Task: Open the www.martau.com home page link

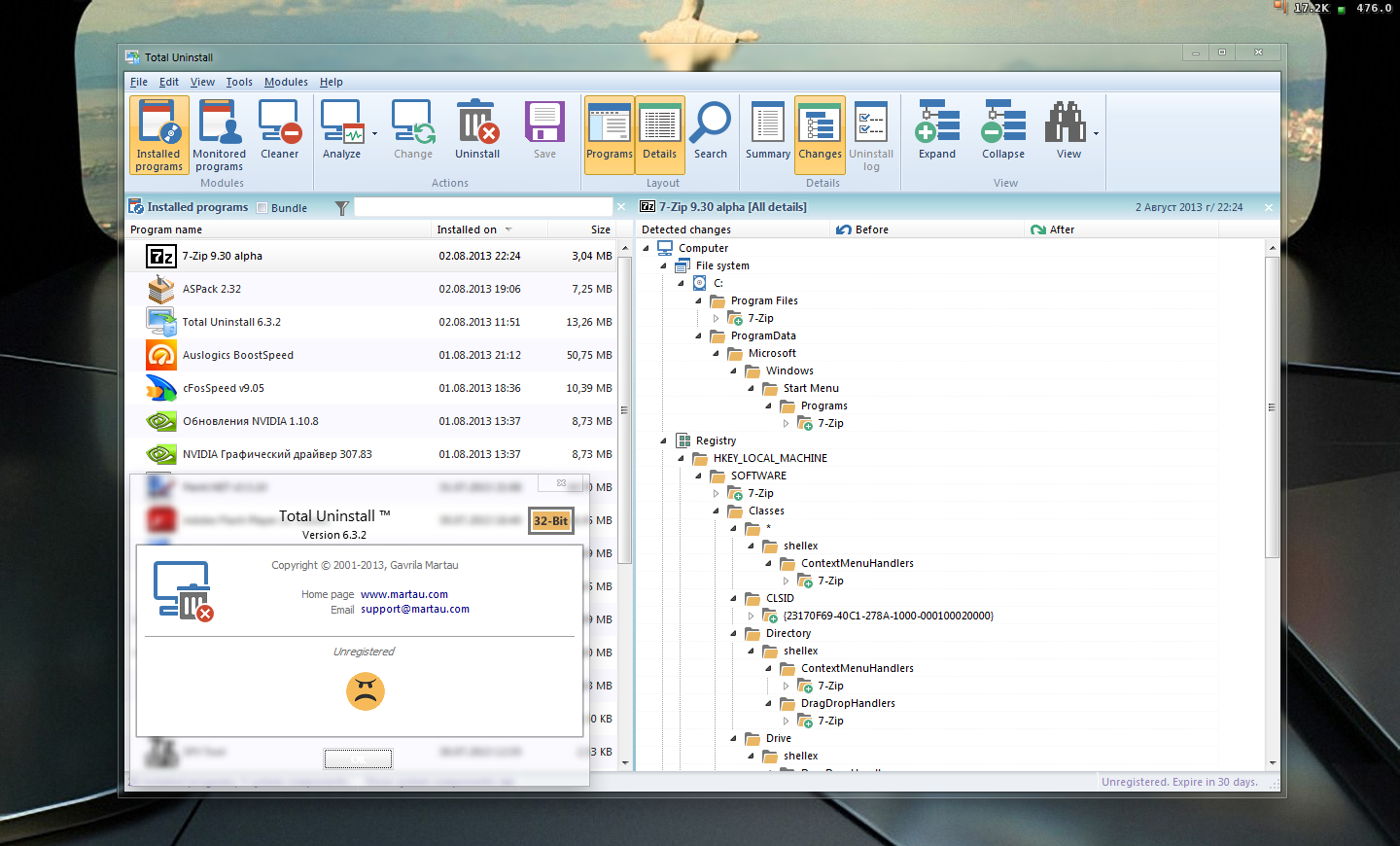Action: (x=404, y=594)
